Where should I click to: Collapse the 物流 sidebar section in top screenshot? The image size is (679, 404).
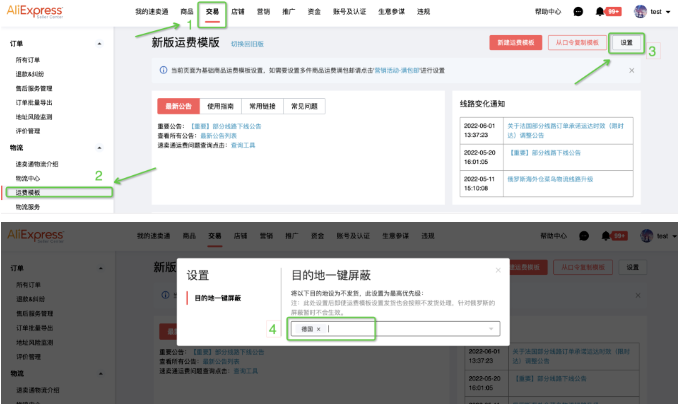(x=99, y=148)
